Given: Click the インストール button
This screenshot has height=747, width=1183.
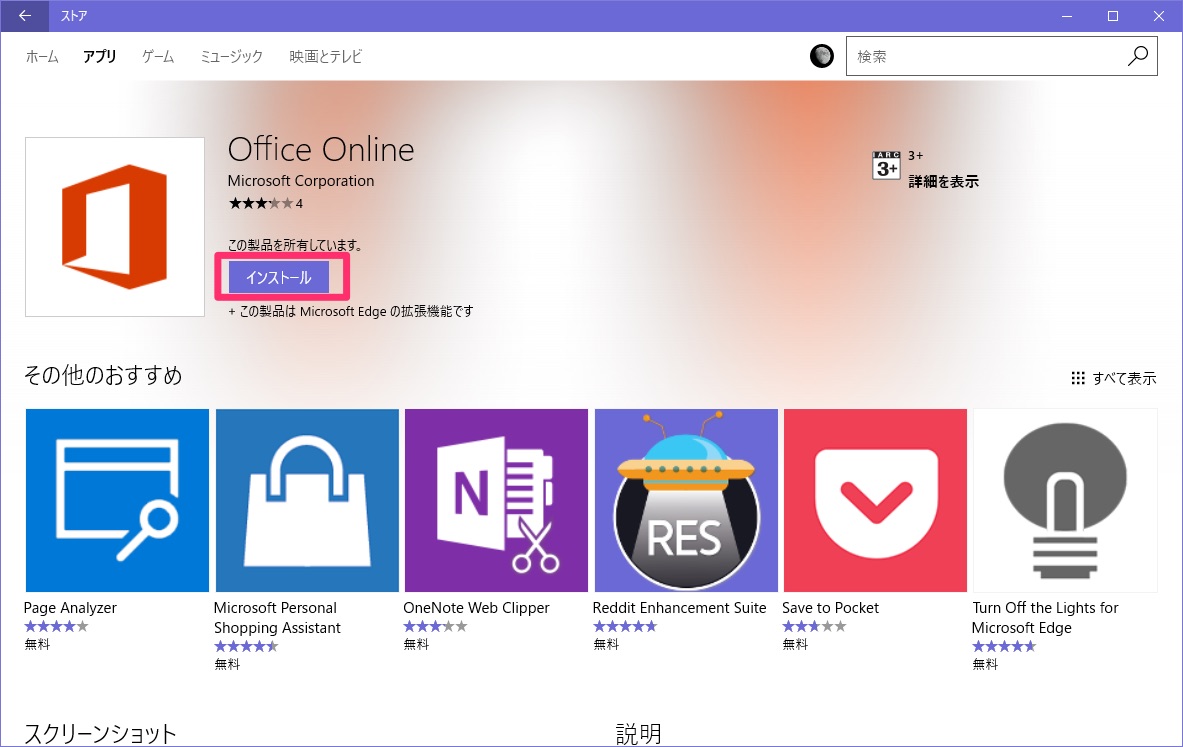Looking at the screenshot, I should (279, 278).
